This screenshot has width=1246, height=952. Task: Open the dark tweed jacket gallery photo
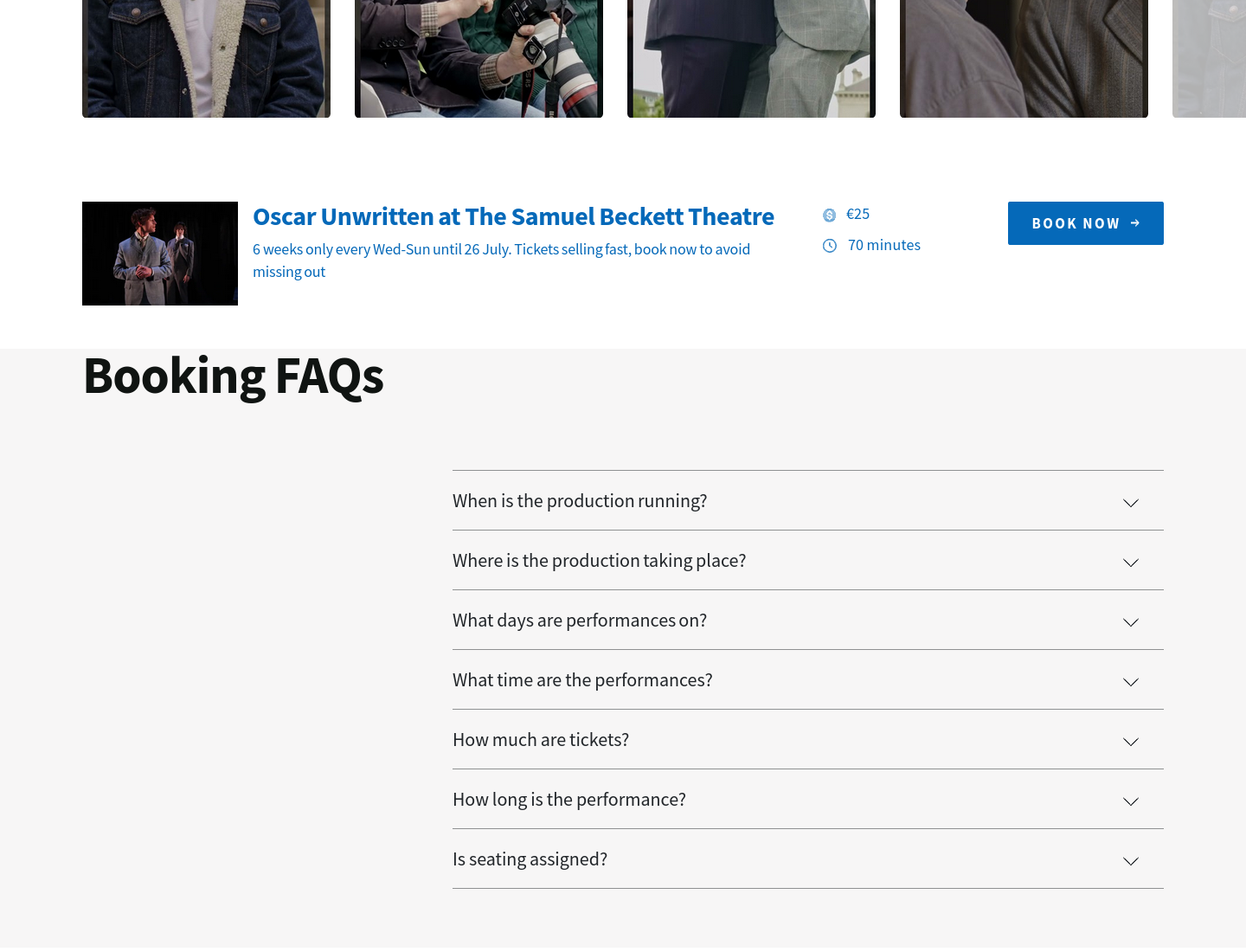[x=1024, y=59]
